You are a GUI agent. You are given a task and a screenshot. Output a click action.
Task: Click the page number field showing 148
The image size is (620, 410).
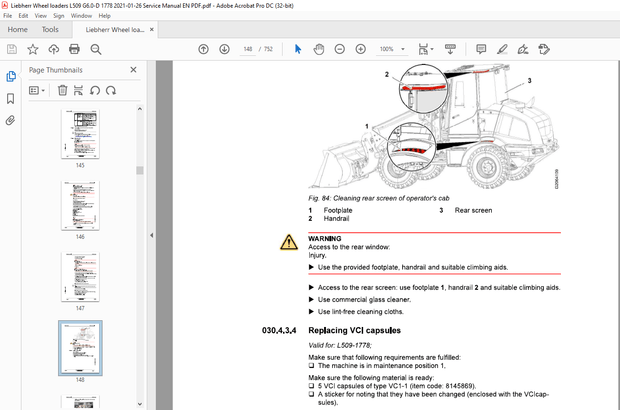(x=248, y=49)
